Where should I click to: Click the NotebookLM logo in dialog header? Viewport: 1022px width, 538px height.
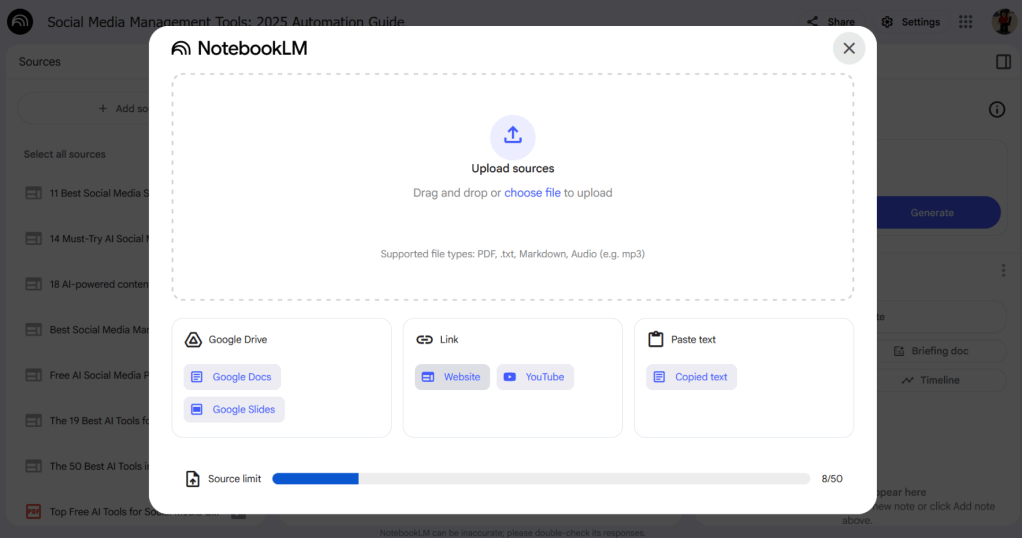click(239, 48)
